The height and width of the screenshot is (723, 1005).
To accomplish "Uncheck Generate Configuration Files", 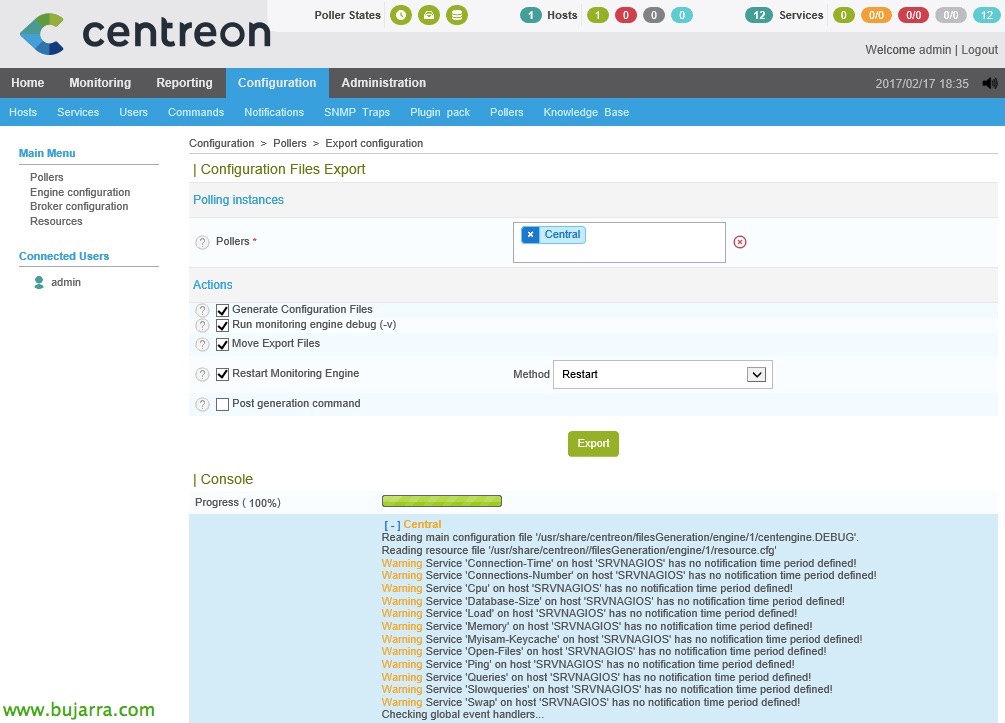I will (x=223, y=310).
